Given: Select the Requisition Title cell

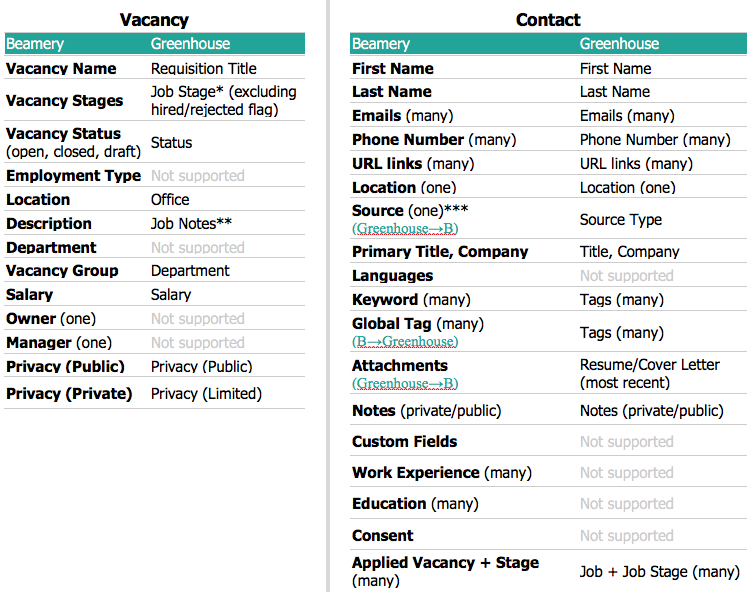Looking at the screenshot, I should 204,69.
